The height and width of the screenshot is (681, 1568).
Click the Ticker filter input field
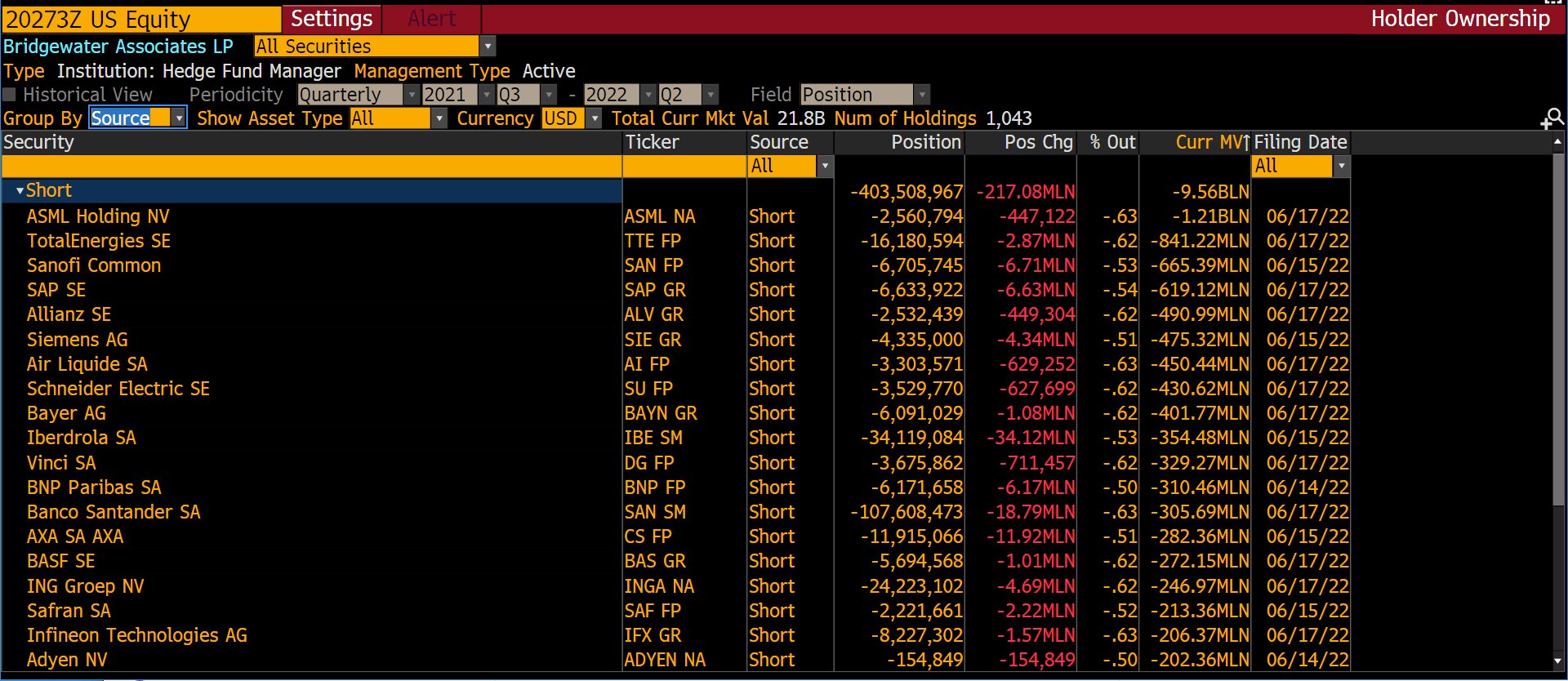point(684,167)
